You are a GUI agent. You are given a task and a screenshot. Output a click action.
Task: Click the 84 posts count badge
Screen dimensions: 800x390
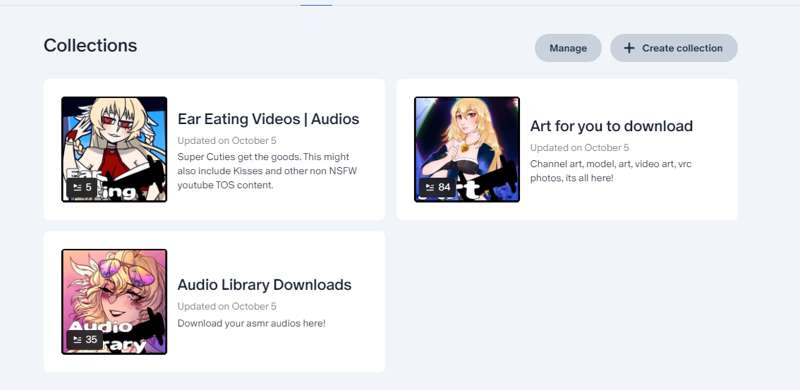[x=437, y=187]
